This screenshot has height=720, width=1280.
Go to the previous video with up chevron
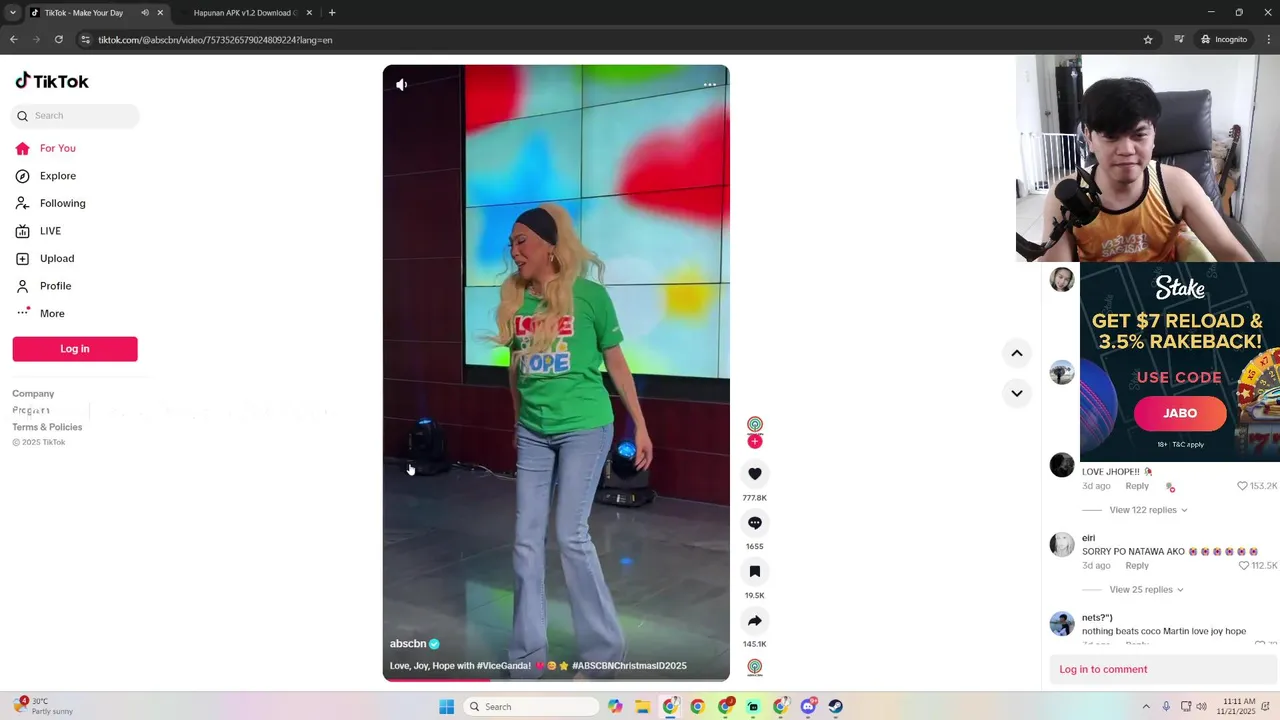coord(1017,353)
